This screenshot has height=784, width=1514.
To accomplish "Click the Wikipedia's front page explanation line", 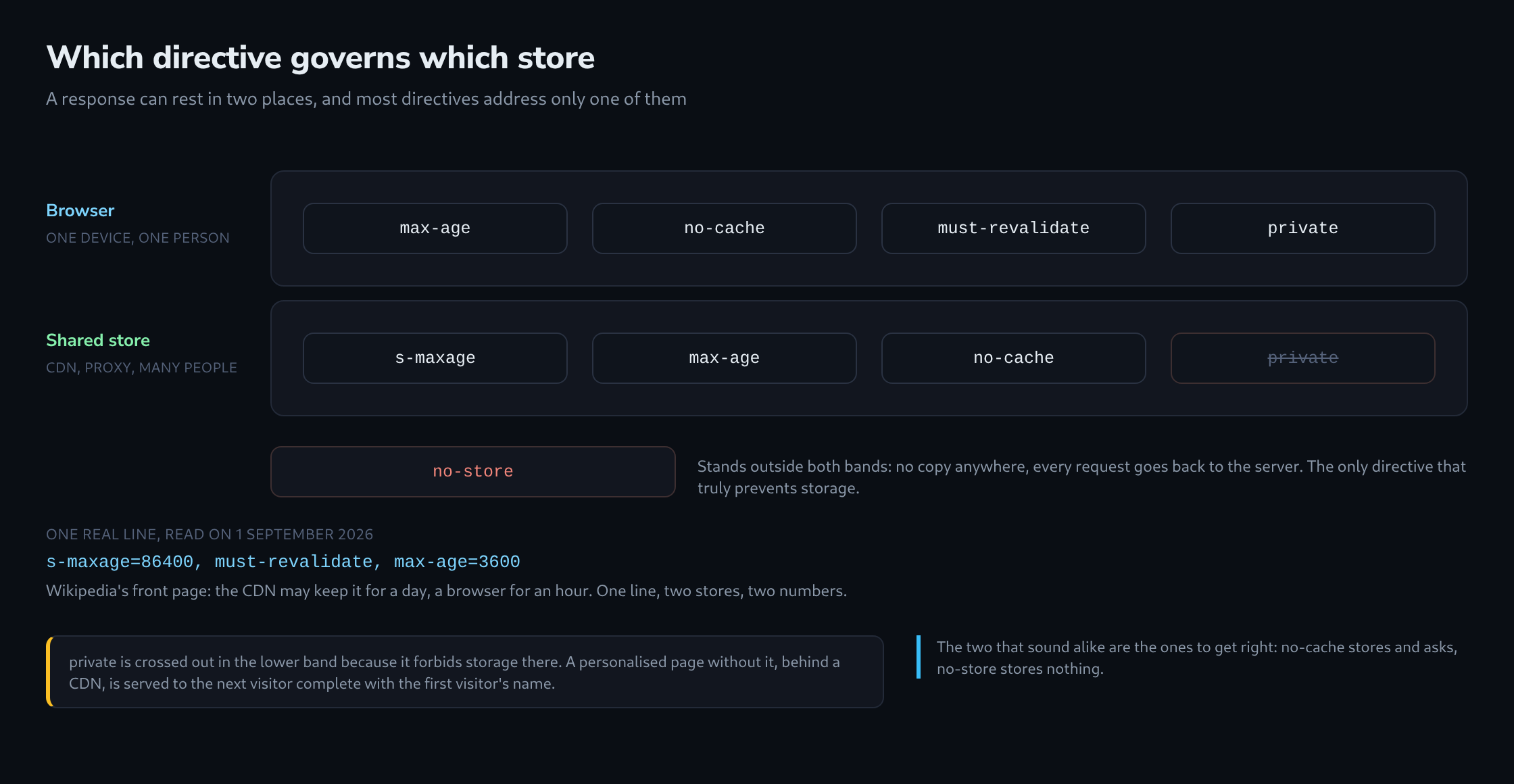I will click(x=446, y=591).
